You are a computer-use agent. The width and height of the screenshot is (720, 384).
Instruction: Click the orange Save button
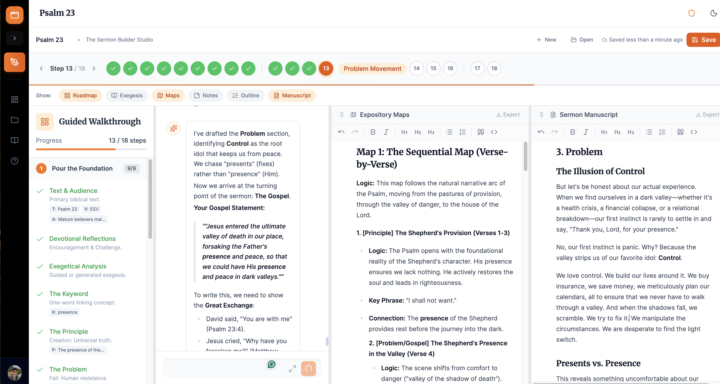tap(703, 40)
